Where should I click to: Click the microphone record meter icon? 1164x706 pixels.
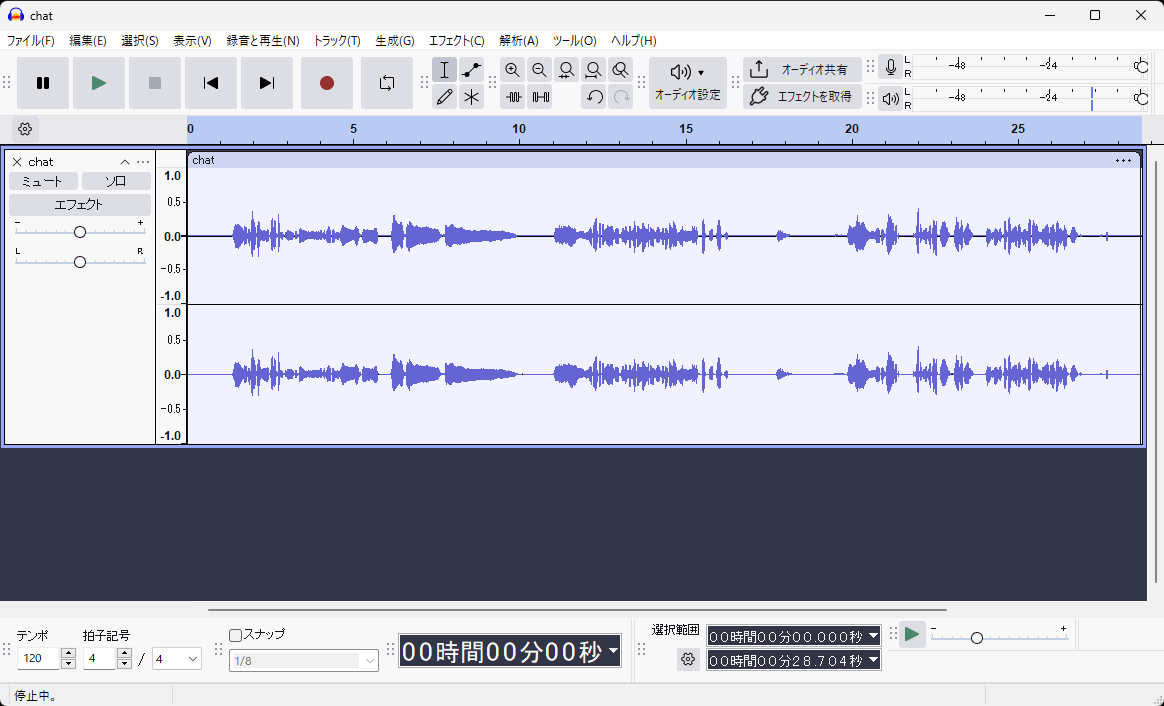click(890, 68)
